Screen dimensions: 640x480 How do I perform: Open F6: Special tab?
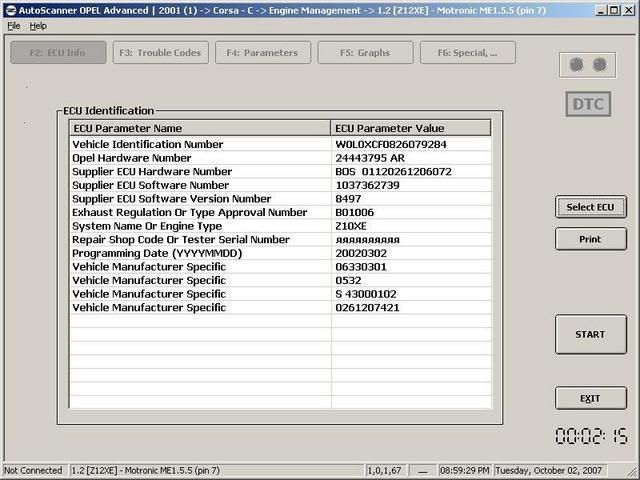pyautogui.click(x=468, y=53)
